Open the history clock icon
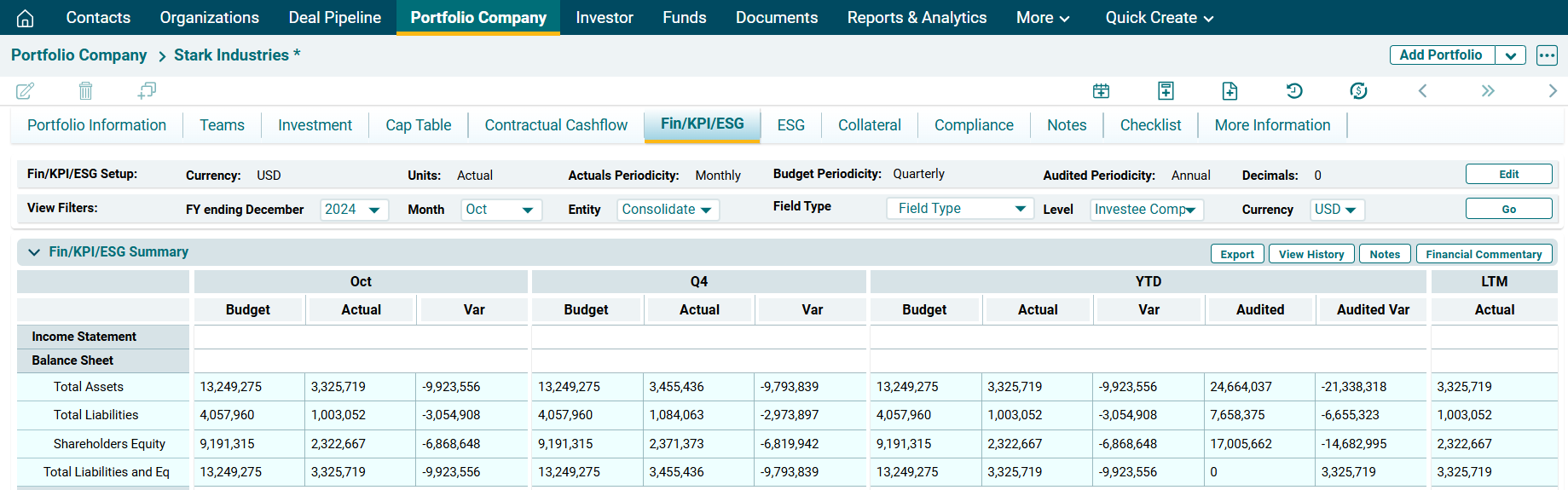Screen dimensions: 1568x490 pos(1294,91)
